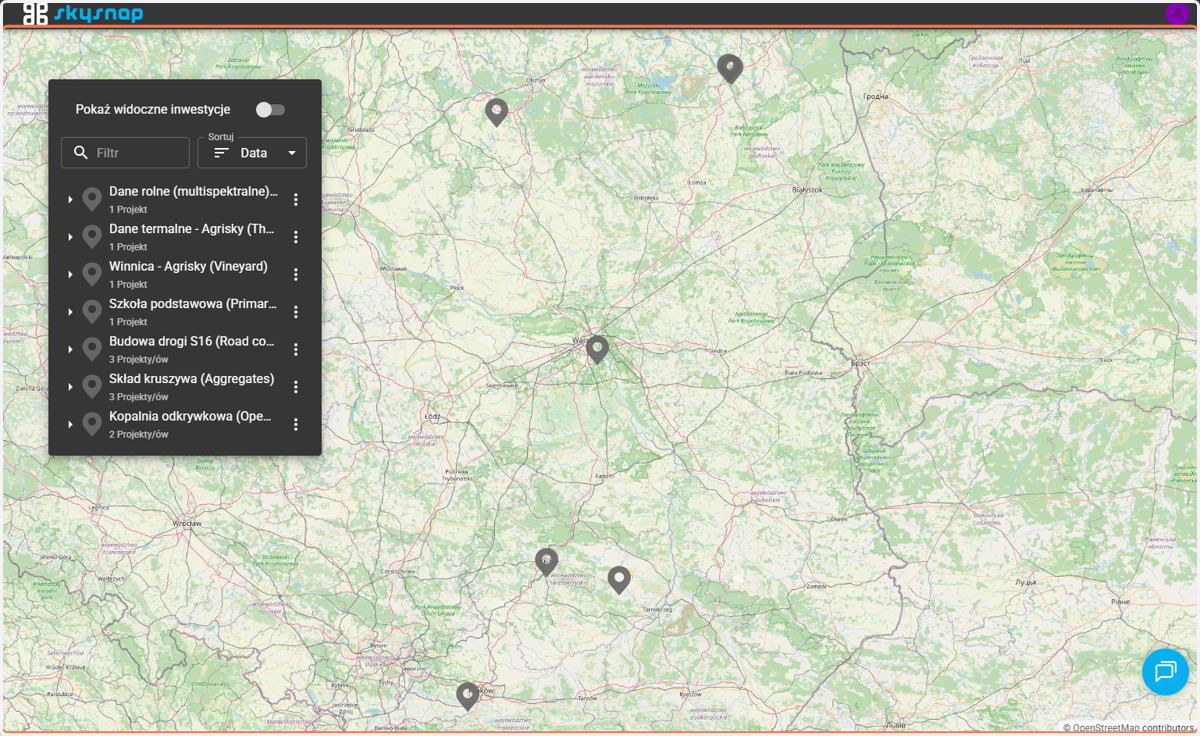Open three-dot menu for Kopalnia odkrywkowa
This screenshot has width=1200, height=736.
[296, 424]
